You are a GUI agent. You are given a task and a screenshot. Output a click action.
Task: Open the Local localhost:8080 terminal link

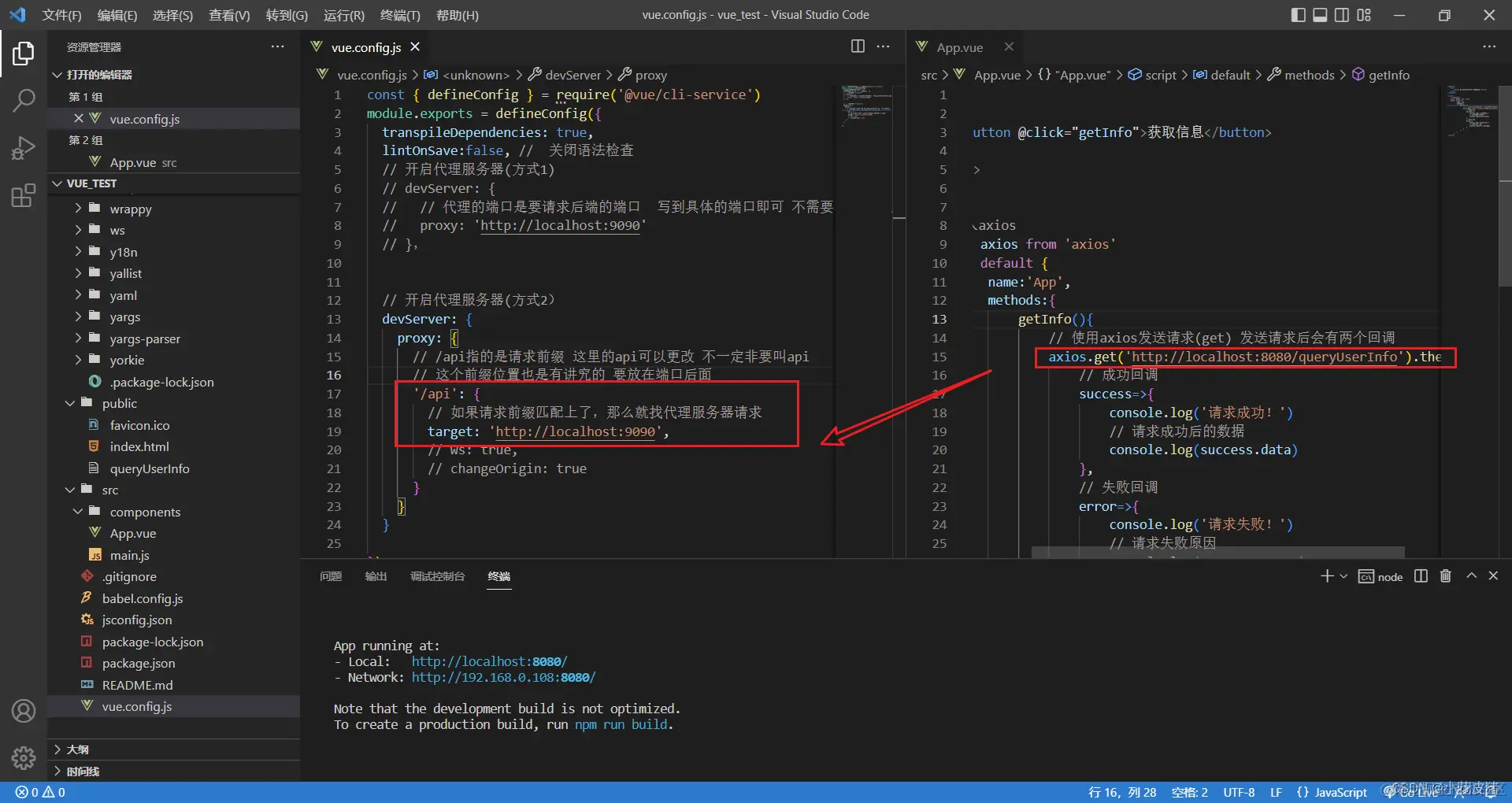tap(488, 661)
